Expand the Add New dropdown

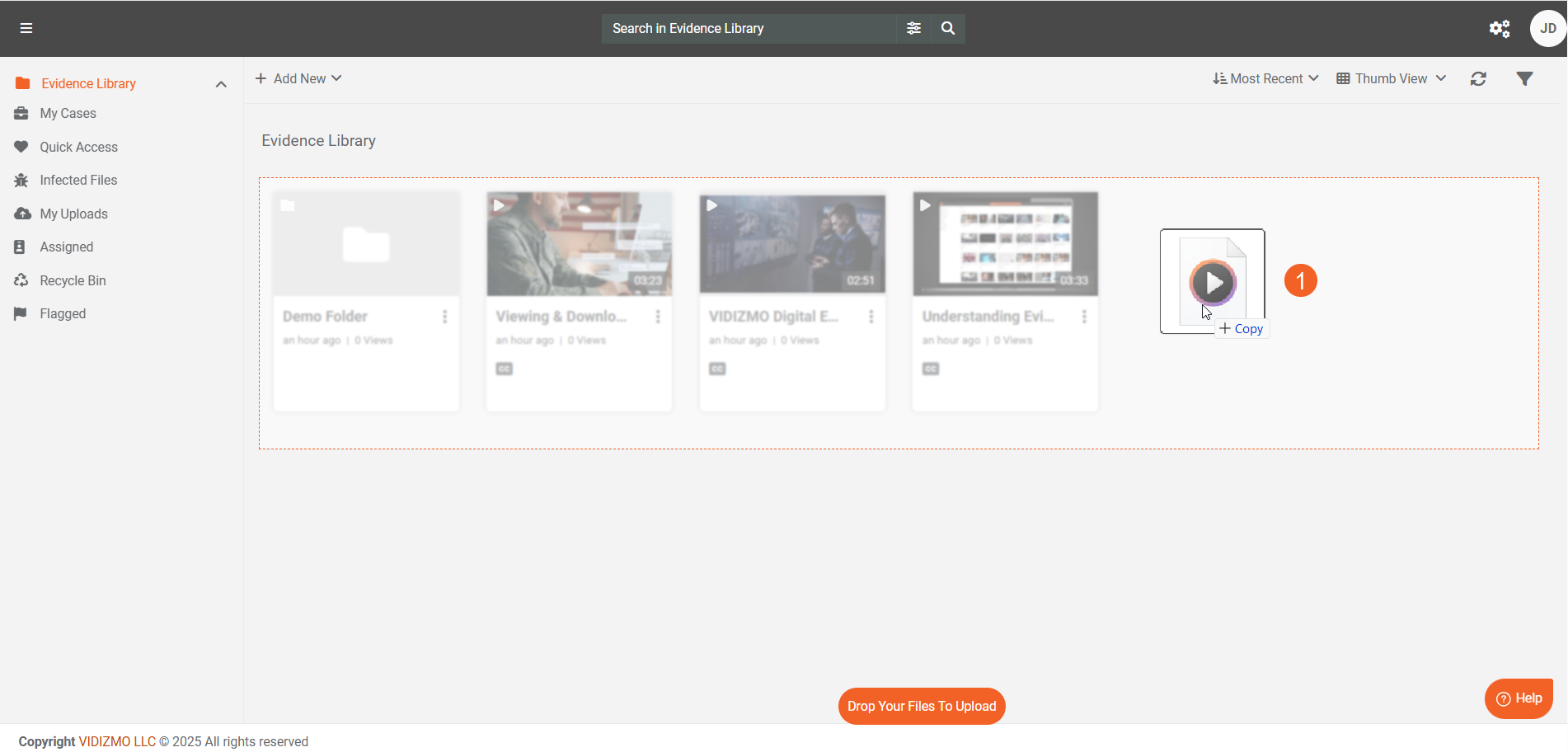(x=298, y=79)
